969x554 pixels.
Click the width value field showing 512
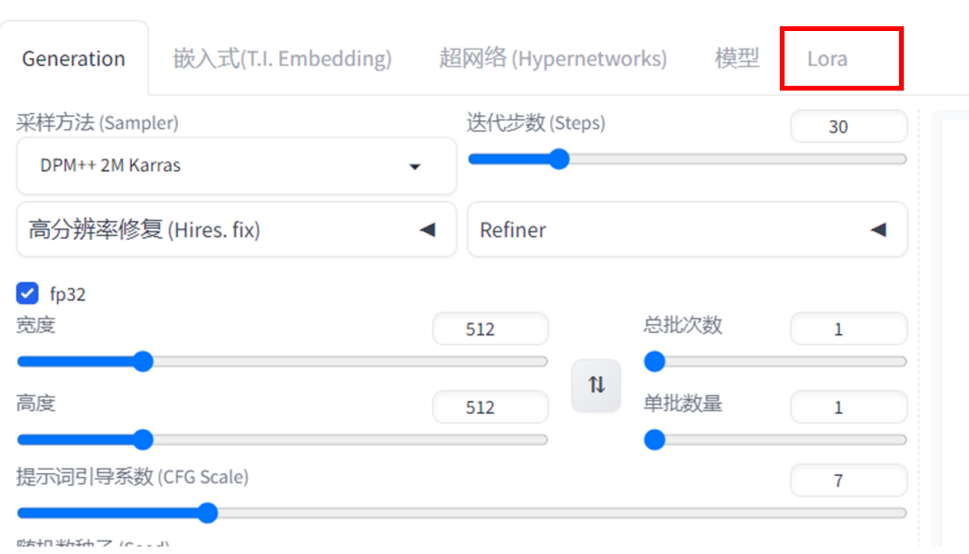click(x=490, y=329)
